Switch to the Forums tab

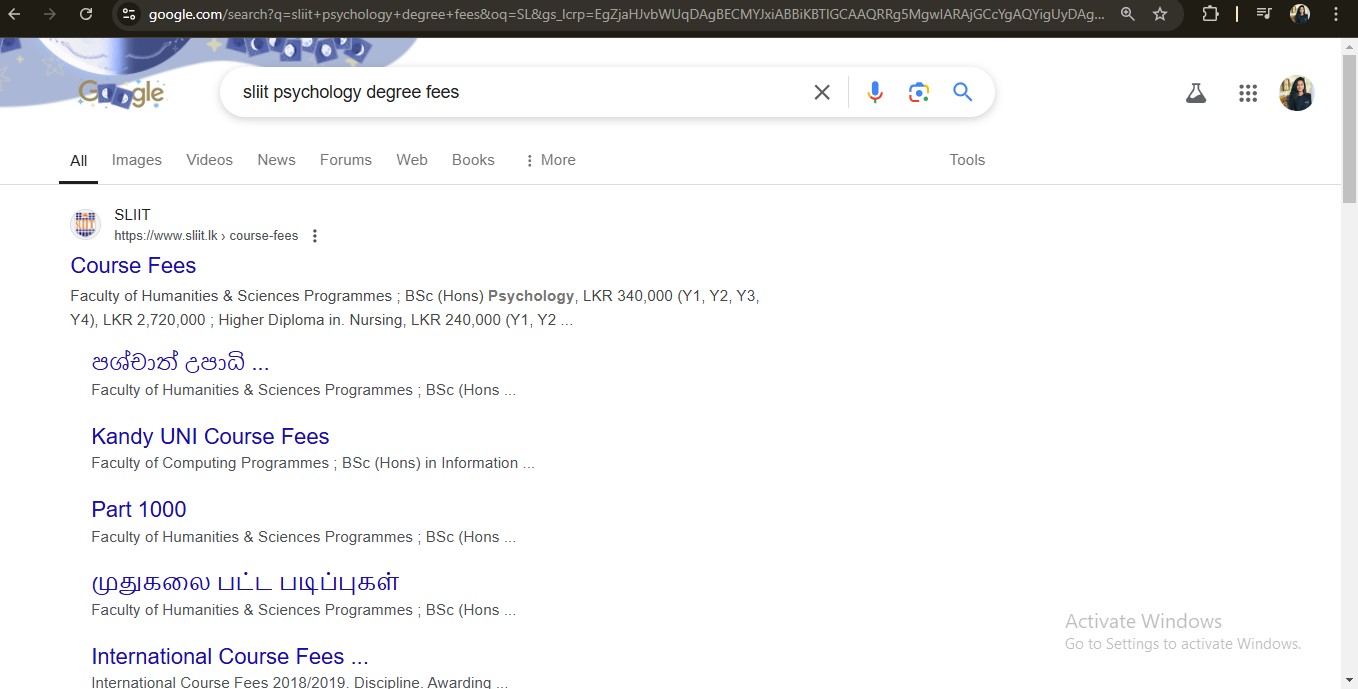tap(346, 160)
